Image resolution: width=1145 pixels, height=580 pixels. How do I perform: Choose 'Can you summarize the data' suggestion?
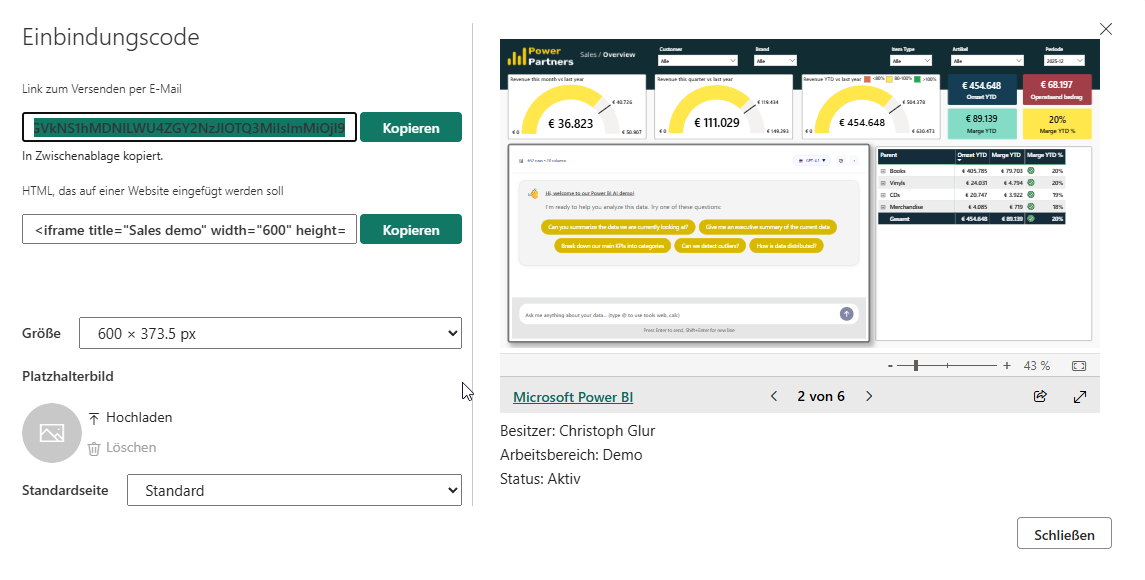[618, 227]
